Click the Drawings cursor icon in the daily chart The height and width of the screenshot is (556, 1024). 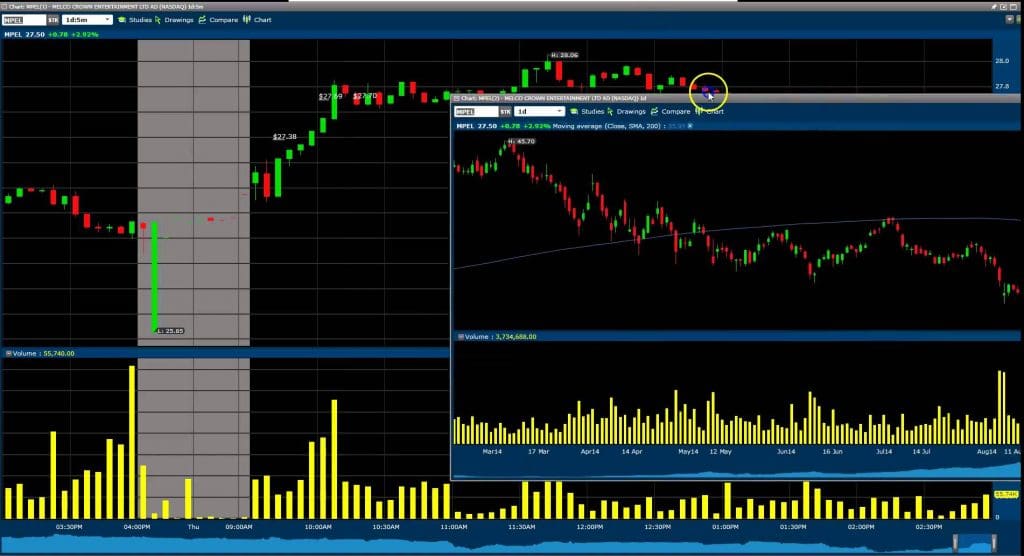tap(611, 111)
